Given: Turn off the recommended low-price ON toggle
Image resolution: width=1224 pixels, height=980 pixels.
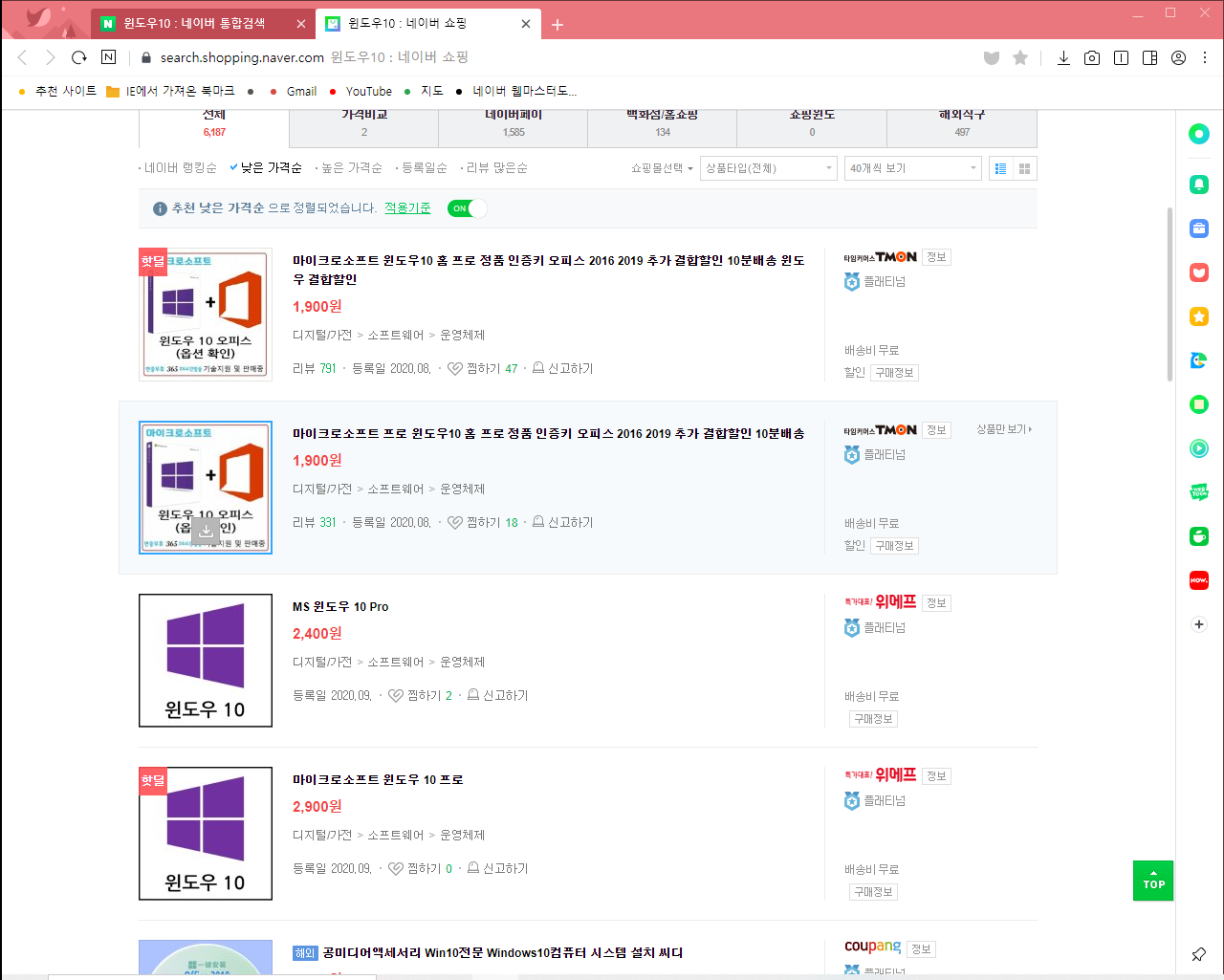Looking at the screenshot, I should (x=467, y=208).
